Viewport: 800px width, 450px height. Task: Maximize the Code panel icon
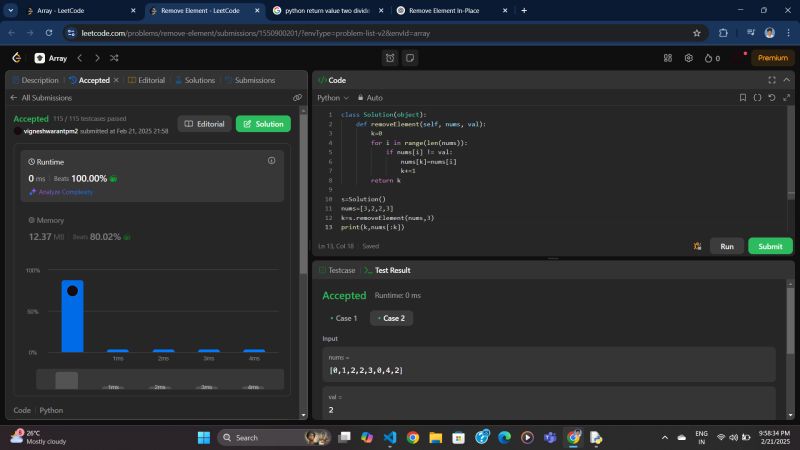pyautogui.click(x=772, y=80)
